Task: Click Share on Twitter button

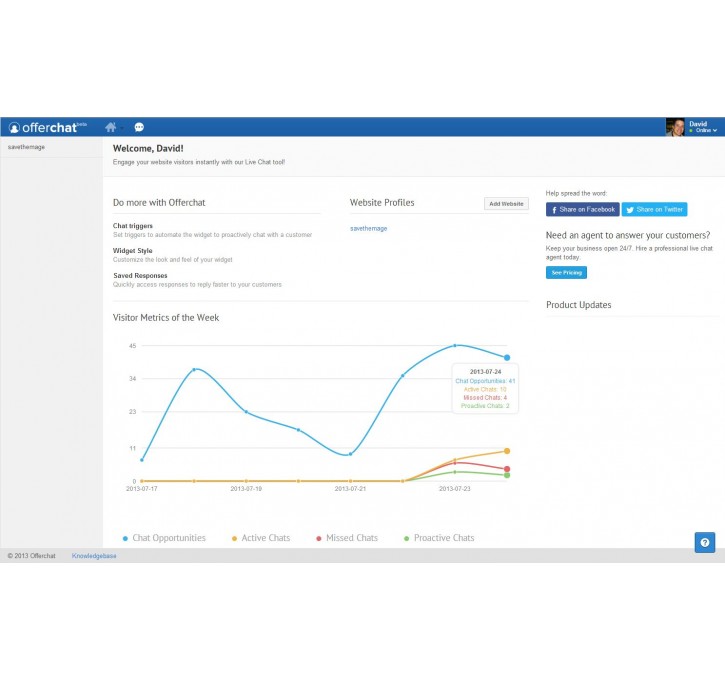Action: [654, 209]
